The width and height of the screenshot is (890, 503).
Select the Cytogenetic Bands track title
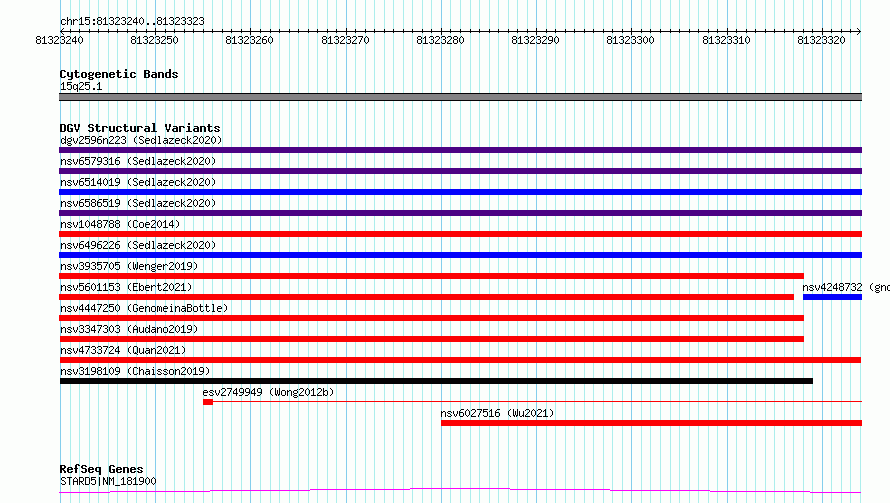point(119,74)
